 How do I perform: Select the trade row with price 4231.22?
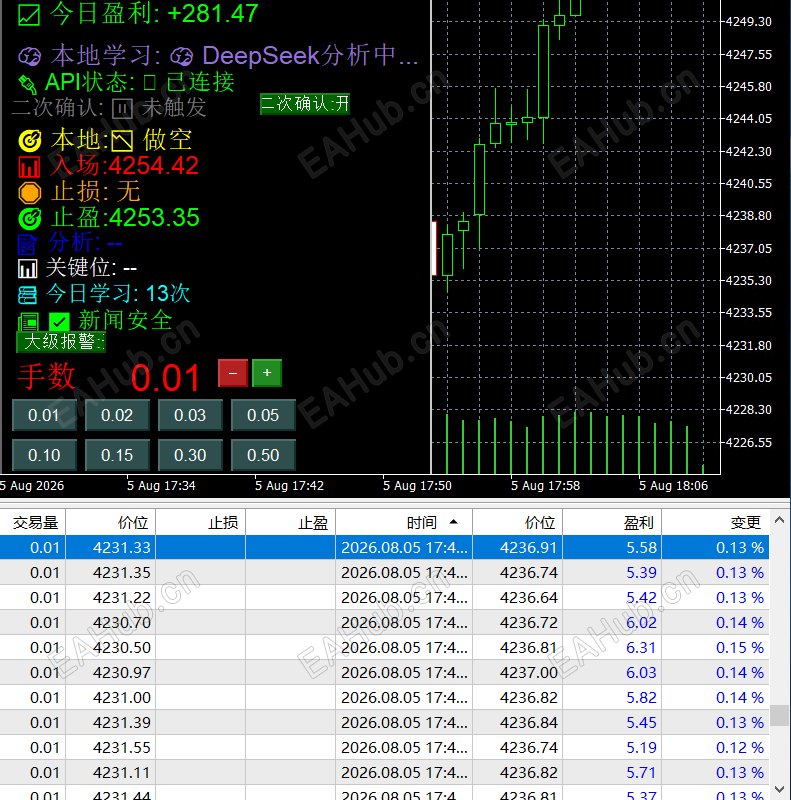[x=384, y=598]
